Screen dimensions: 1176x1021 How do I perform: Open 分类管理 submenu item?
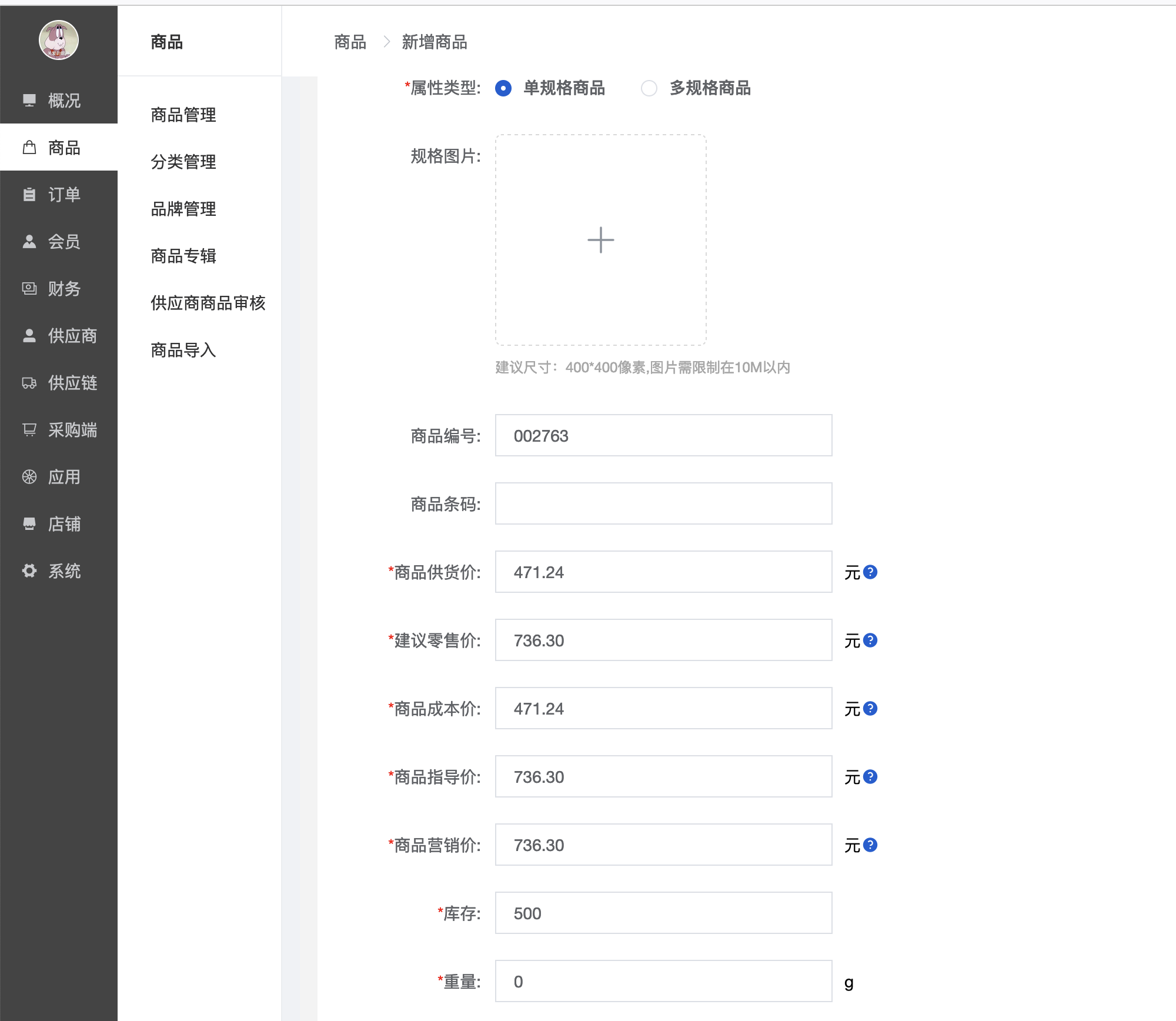tap(183, 162)
